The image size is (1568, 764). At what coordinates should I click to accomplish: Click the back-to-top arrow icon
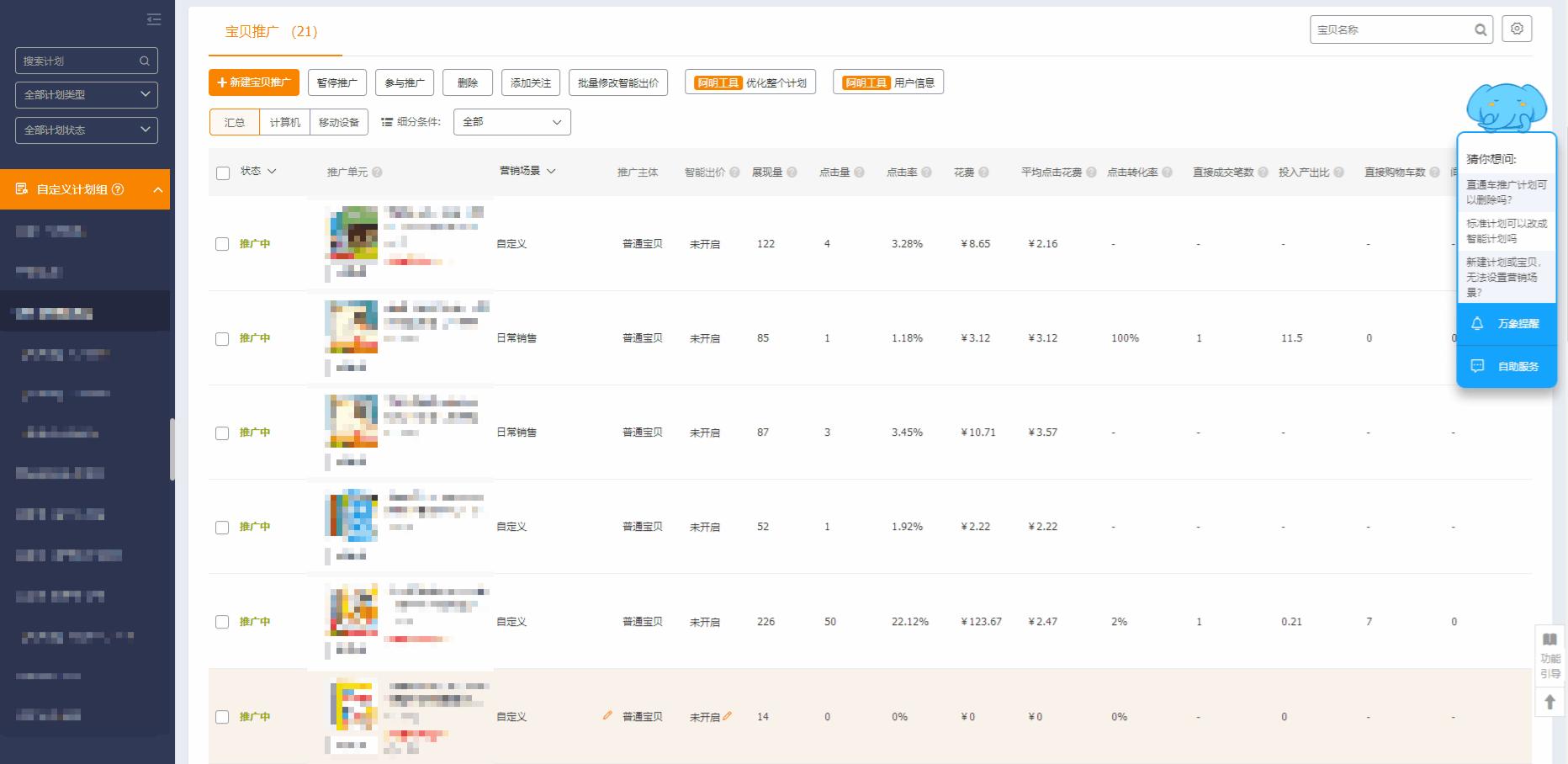(1550, 701)
